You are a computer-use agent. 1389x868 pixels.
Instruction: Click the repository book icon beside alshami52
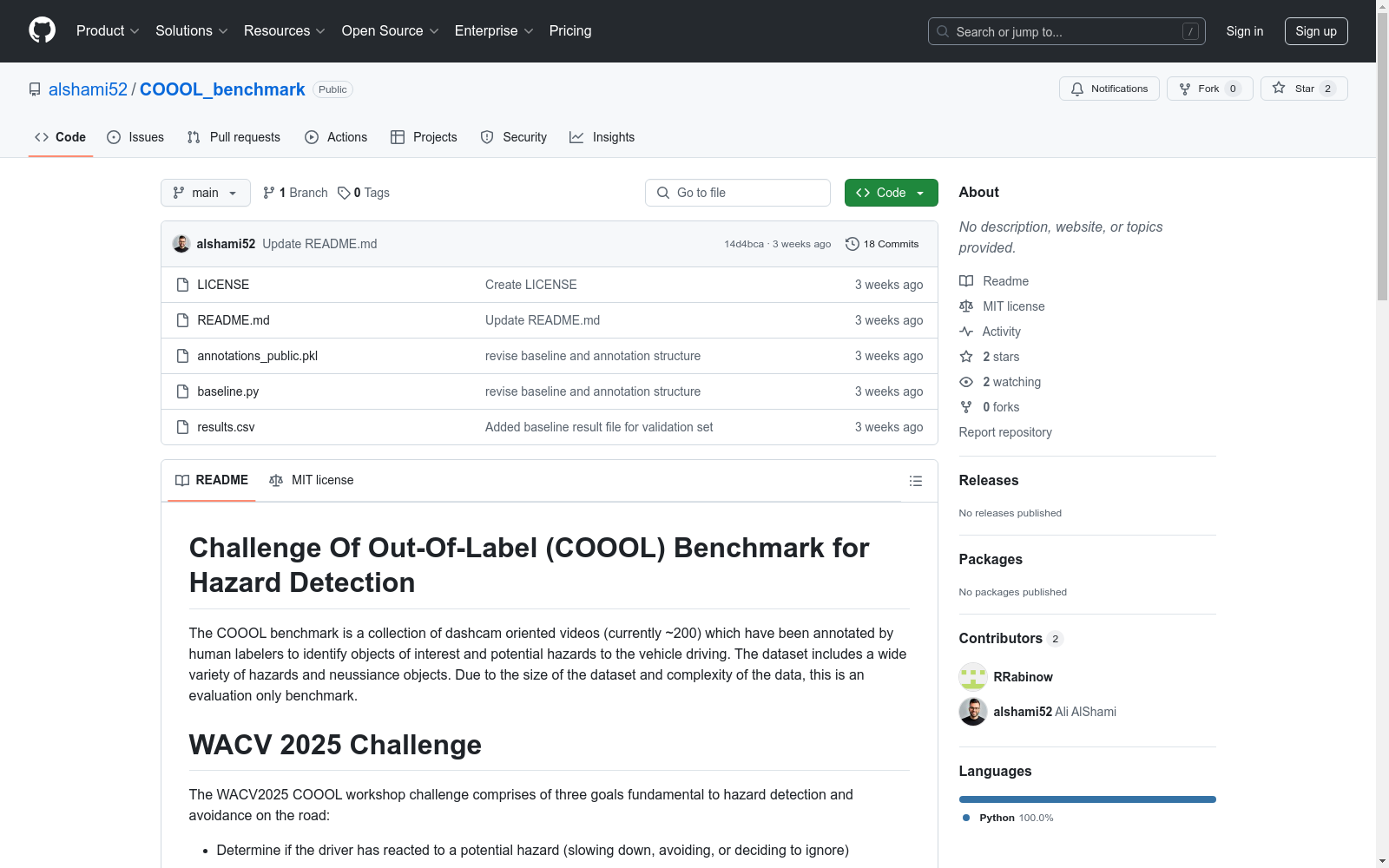click(35, 89)
